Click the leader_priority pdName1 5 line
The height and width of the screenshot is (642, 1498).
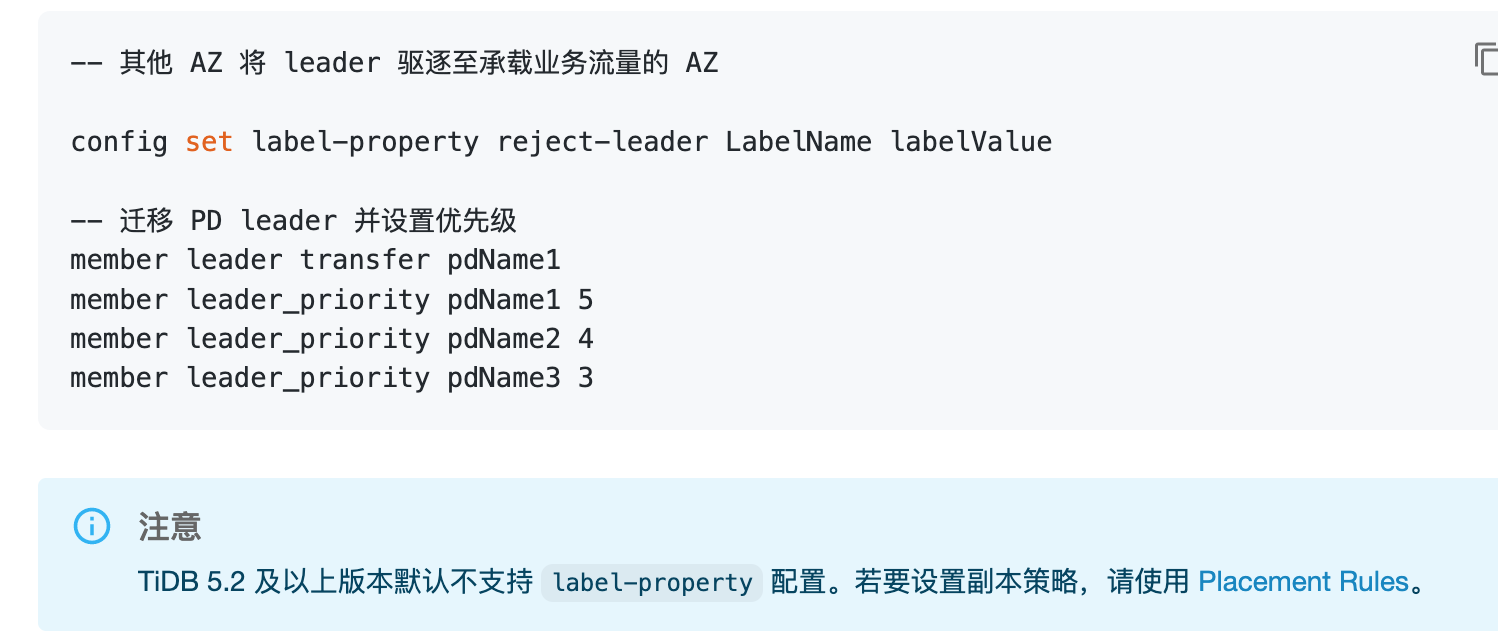click(331, 300)
